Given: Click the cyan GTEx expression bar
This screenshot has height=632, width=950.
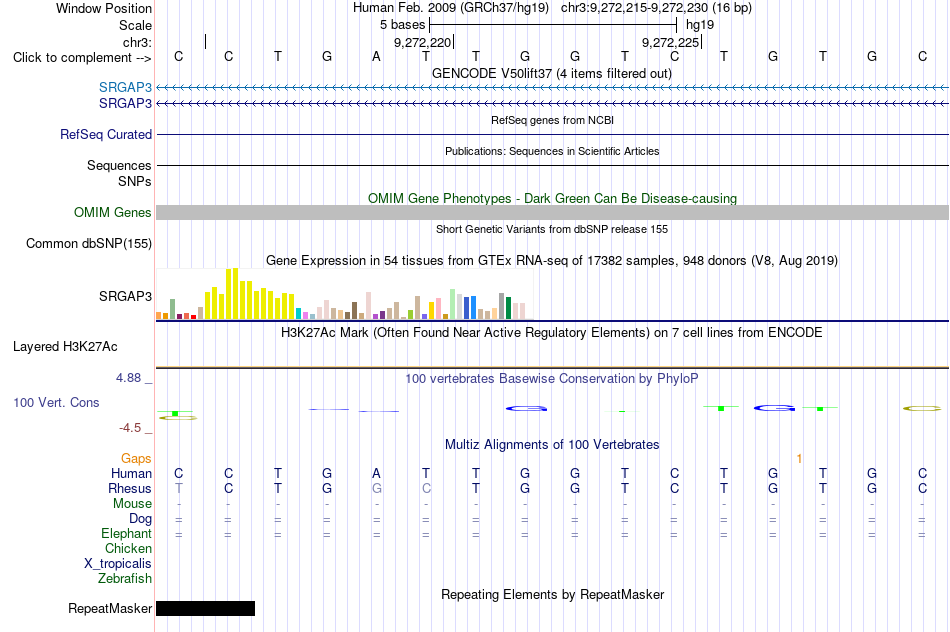Looking at the screenshot, I should 298,314.
